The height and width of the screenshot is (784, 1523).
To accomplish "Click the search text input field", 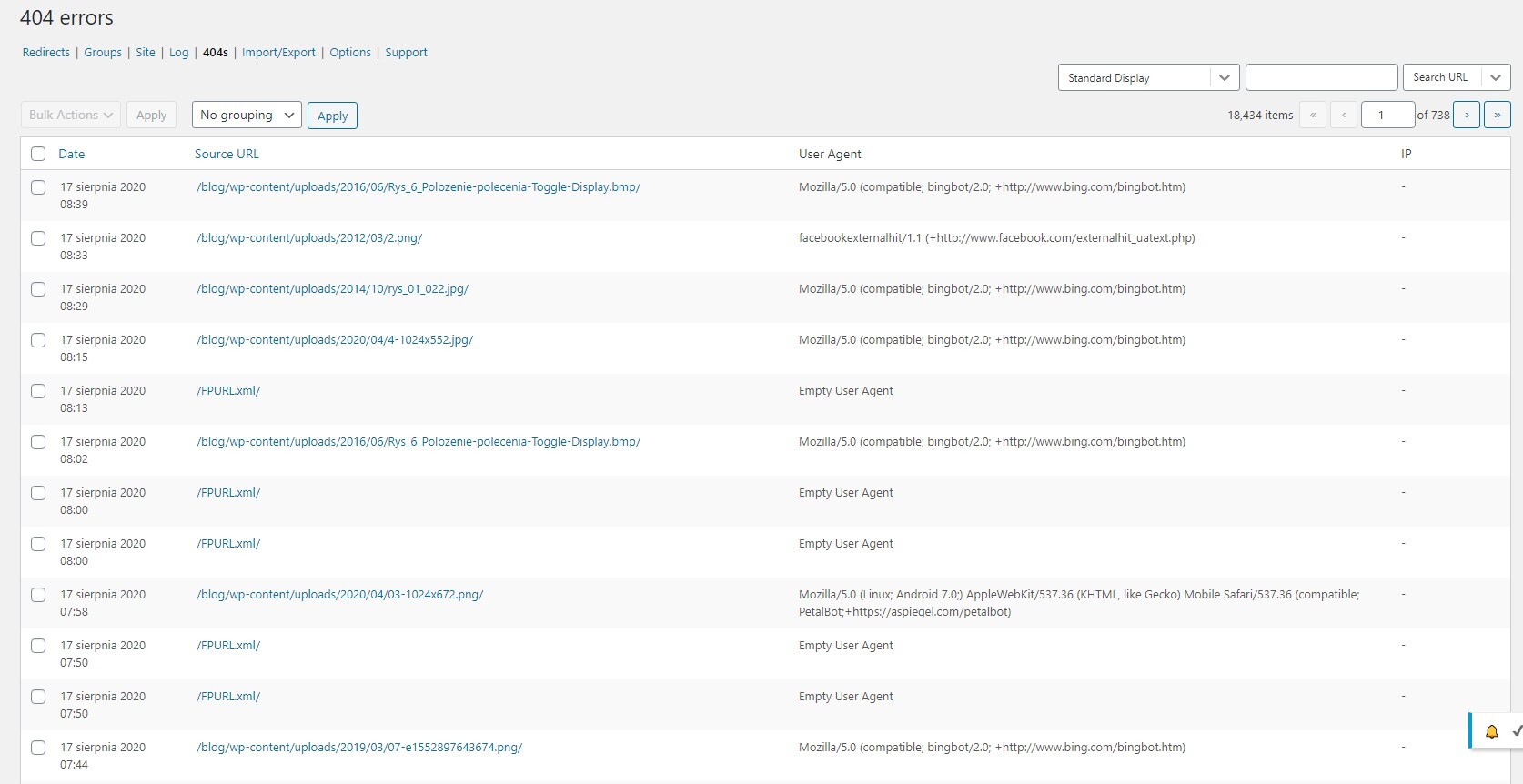I will 1321,77.
